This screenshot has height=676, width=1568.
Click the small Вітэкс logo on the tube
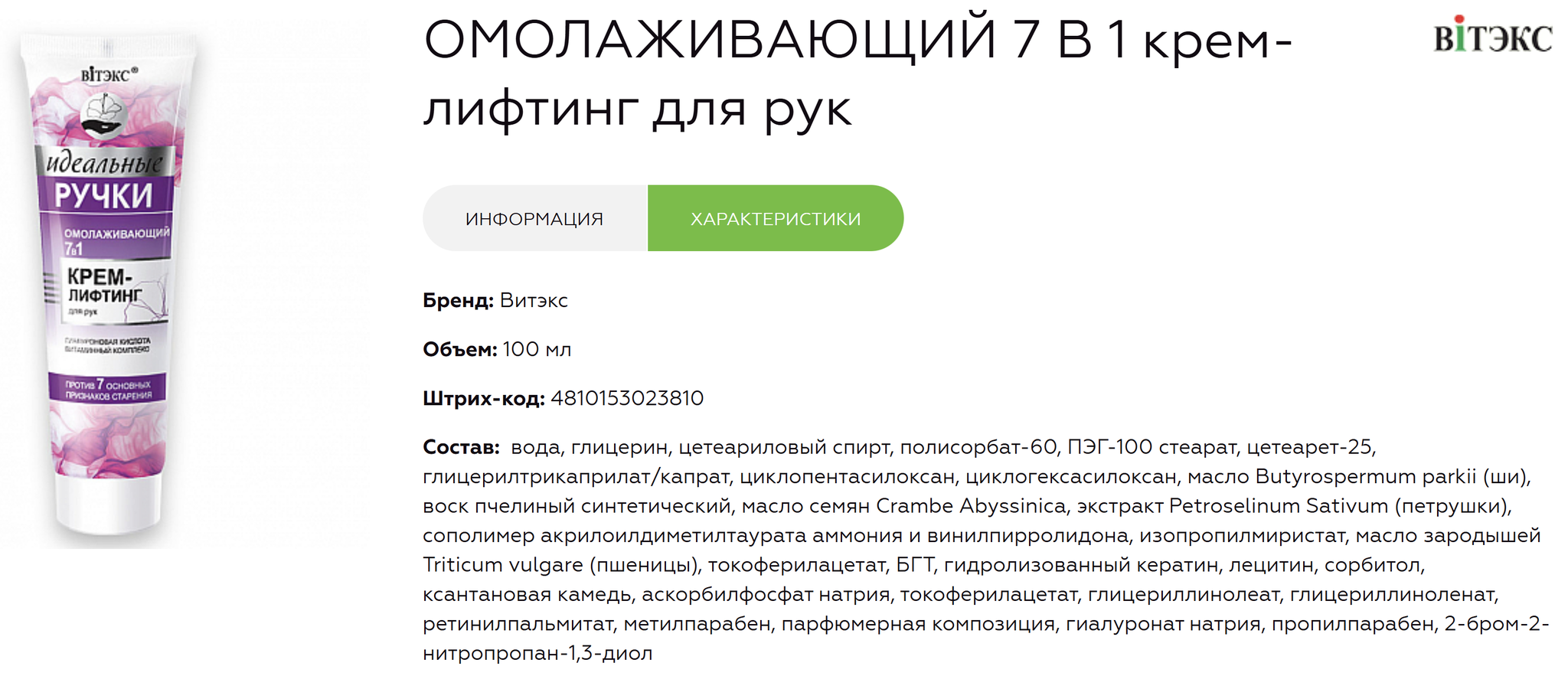(109, 75)
